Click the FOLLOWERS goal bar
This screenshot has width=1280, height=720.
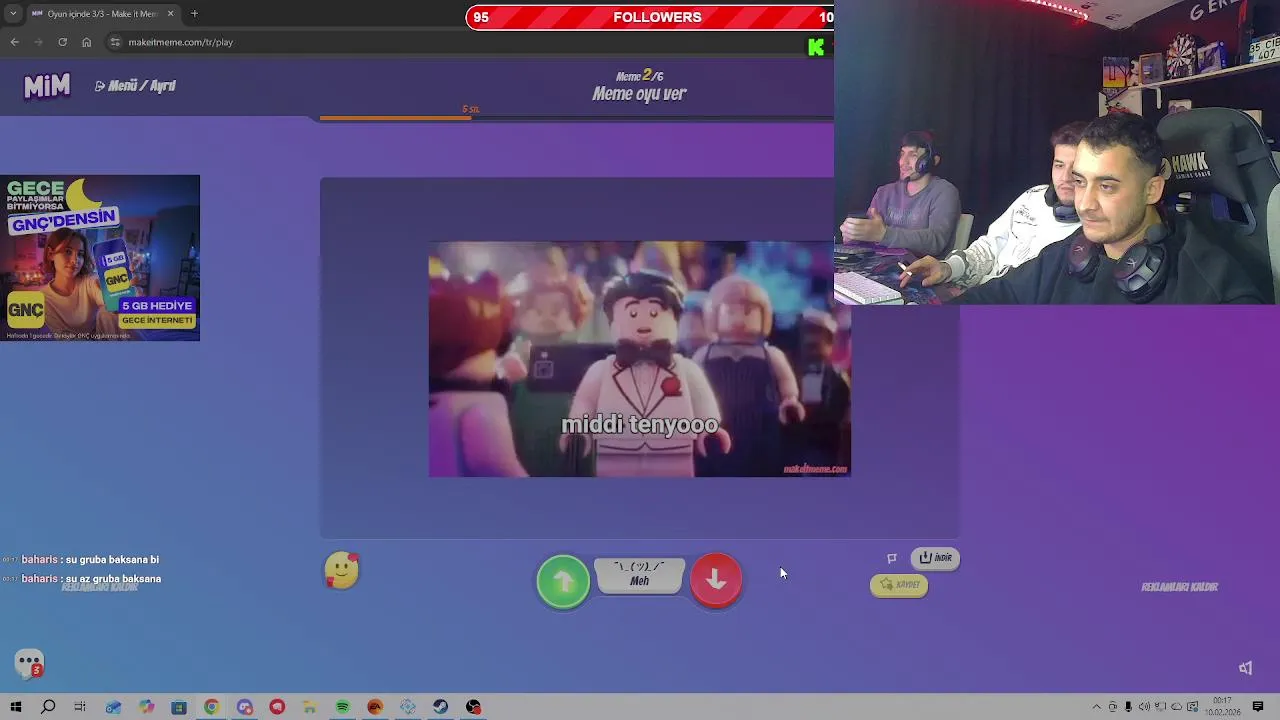pyautogui.click(x=650, y=17)
